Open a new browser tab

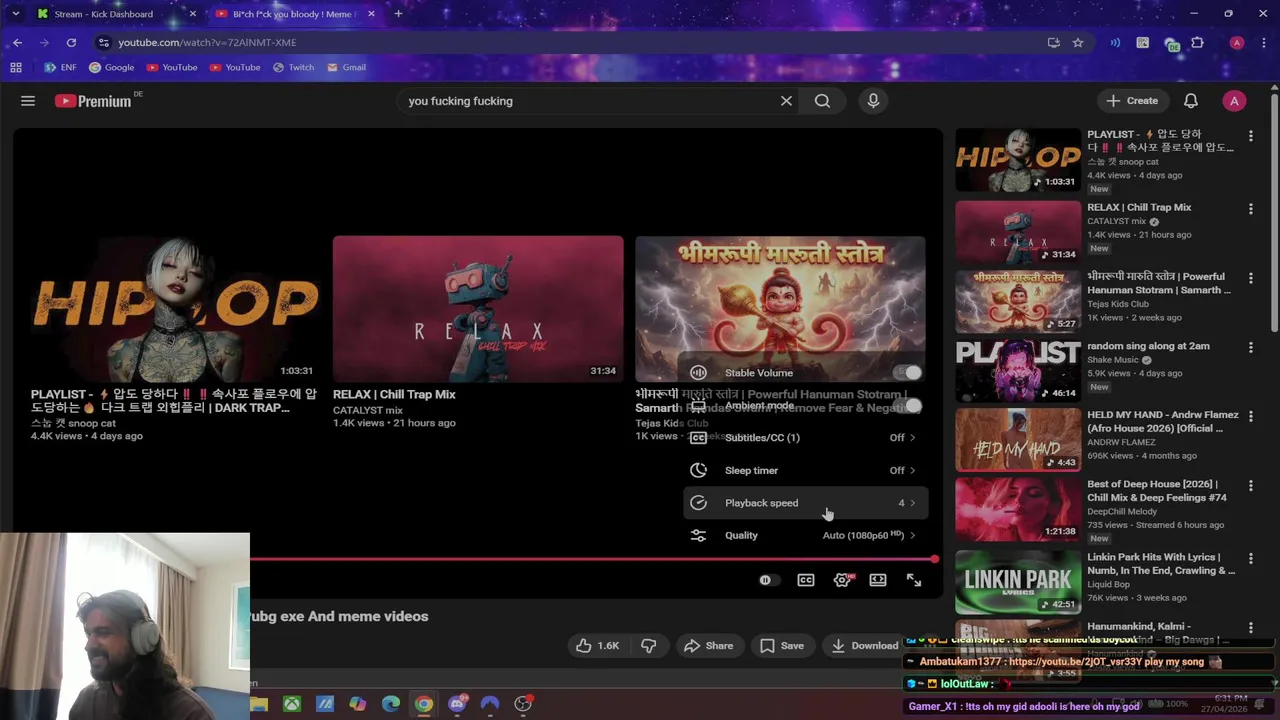pos(398,14)
